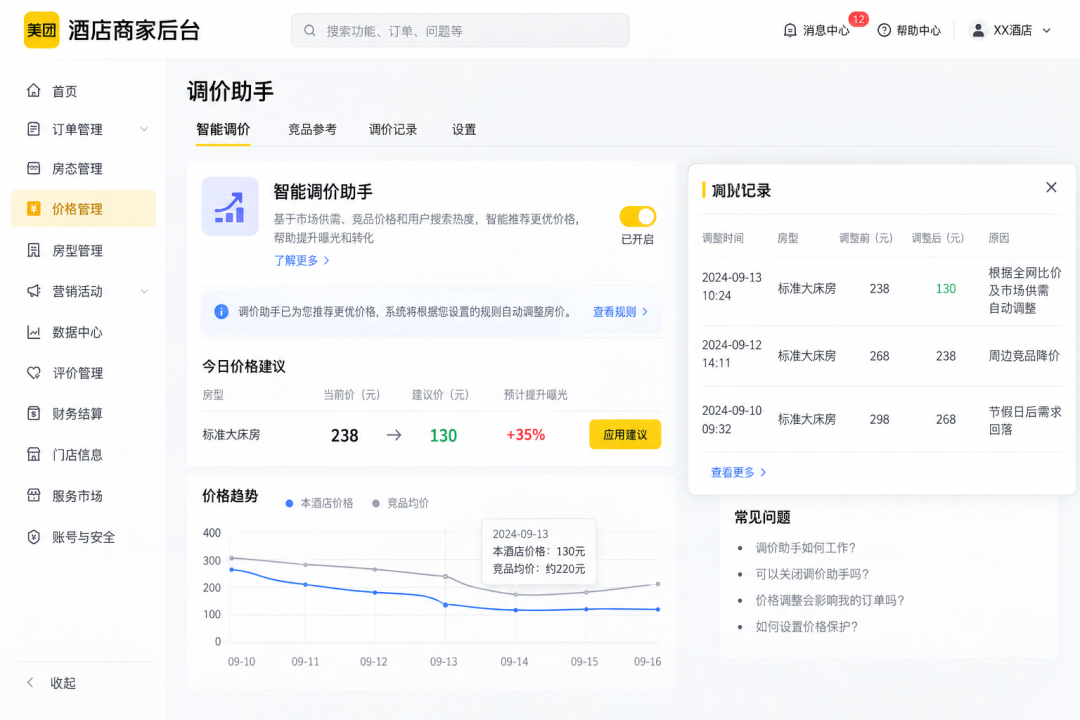Switch to the 设置 tab
The height and width of the screenshot is (720, 1080).
[x=464, y=130]
